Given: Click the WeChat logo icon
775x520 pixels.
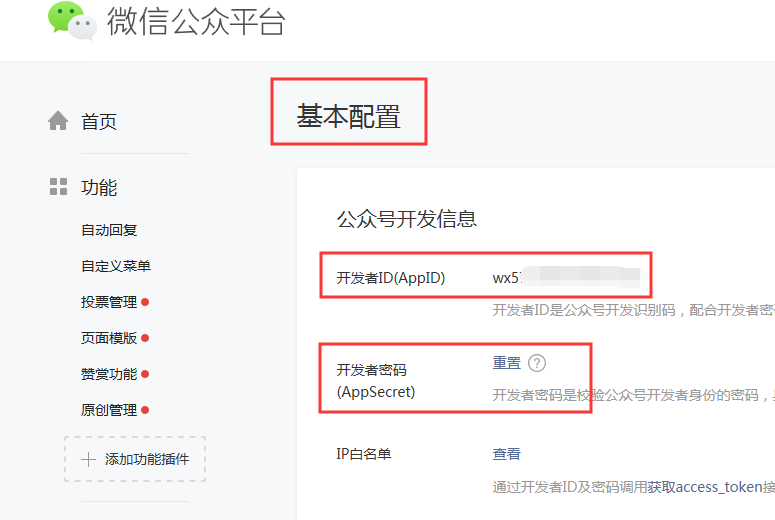Looking at the screenshot, I should coord(72,20).
